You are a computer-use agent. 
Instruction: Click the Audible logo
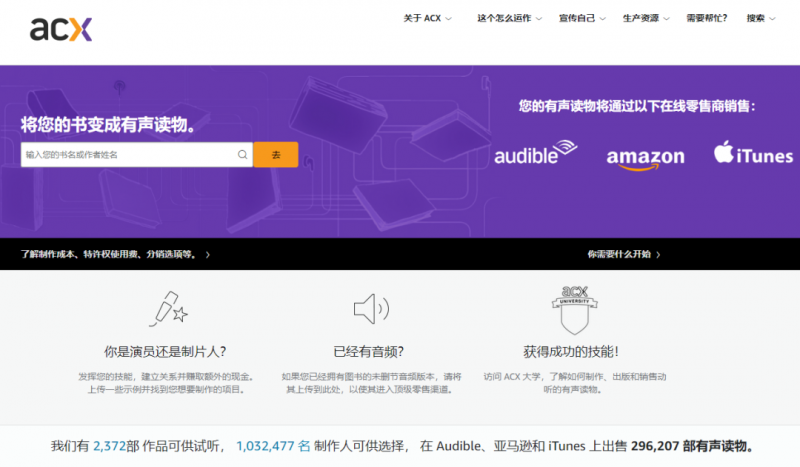(x=536, y=155)
